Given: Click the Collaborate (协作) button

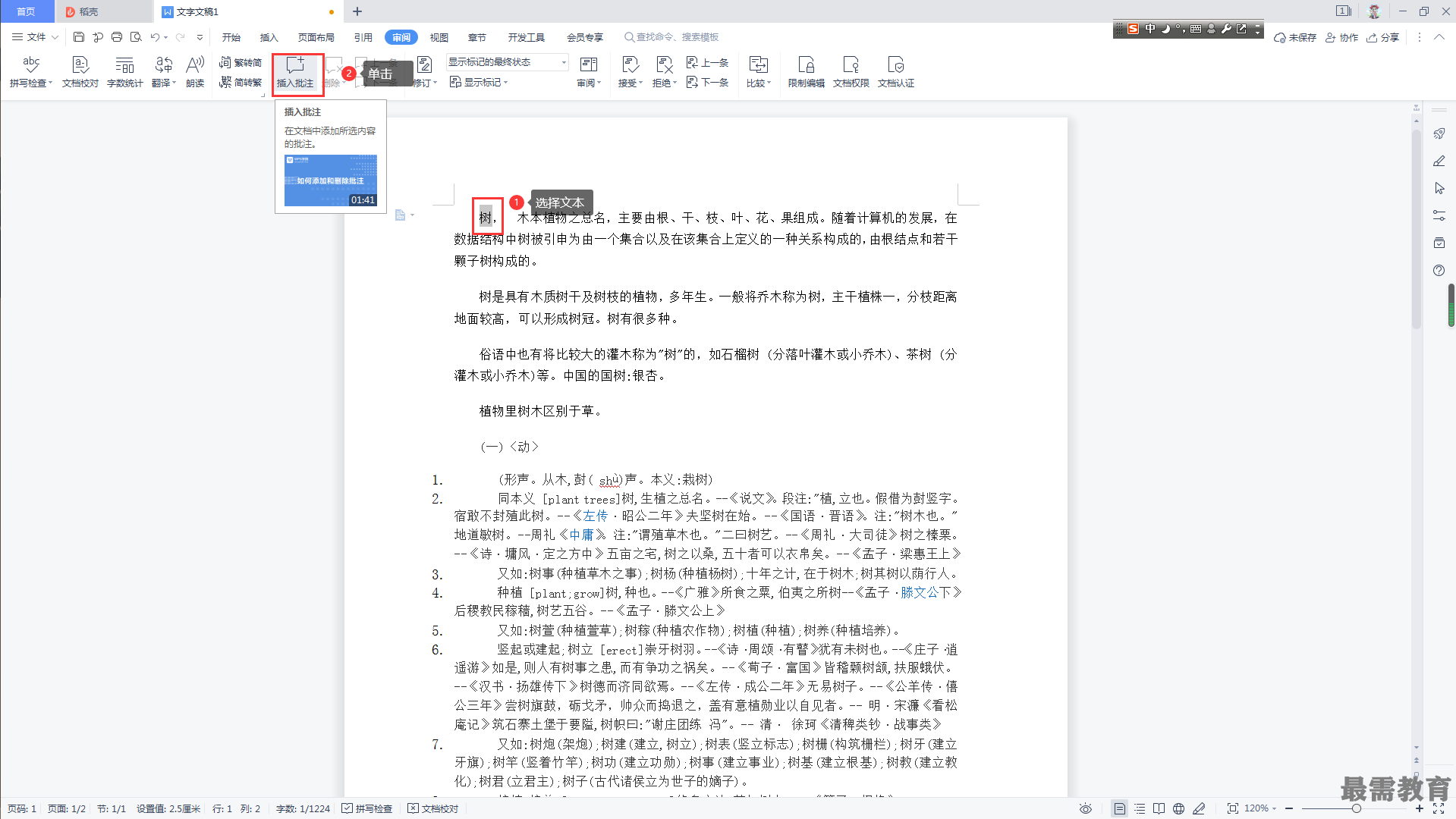Looking at the screenshot, I should click(x=1341, y=37).
